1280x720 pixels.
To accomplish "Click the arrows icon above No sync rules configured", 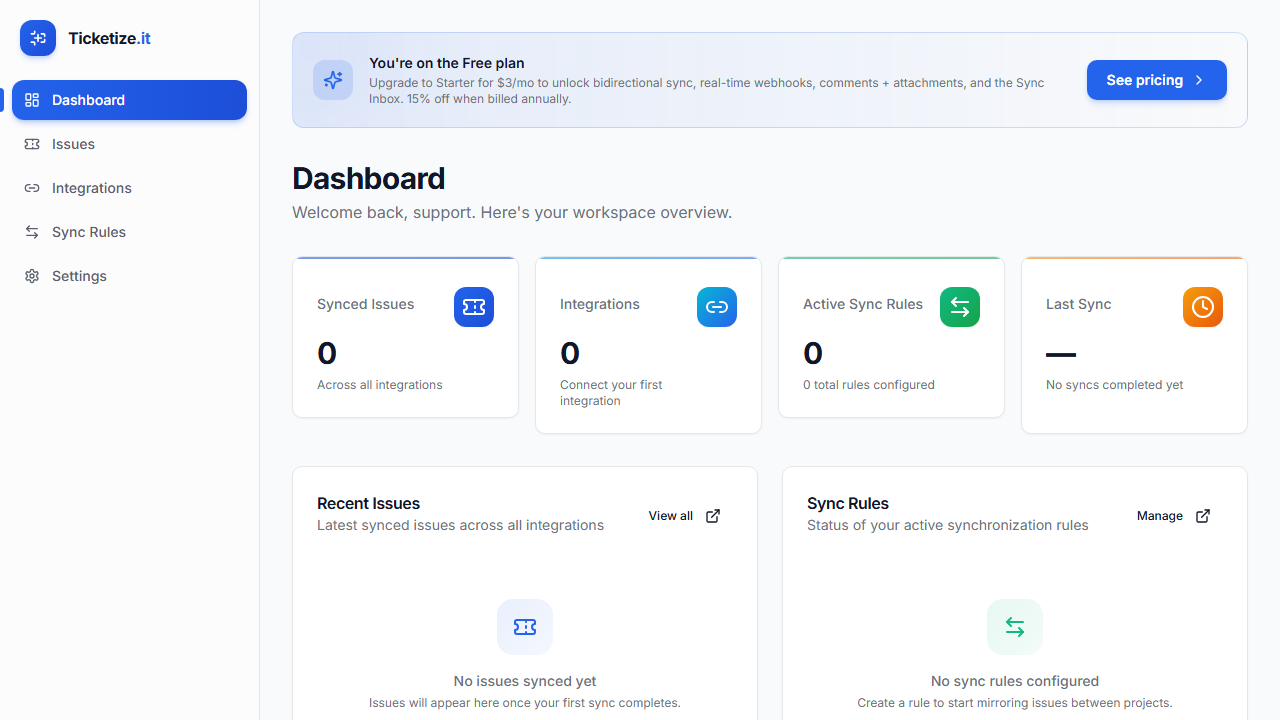I will click(x=1015, y=627).
